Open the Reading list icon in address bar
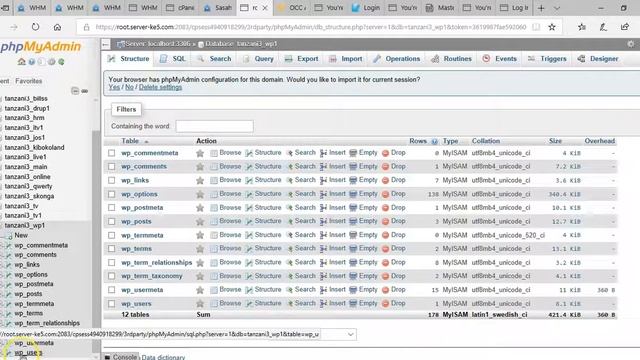Viewport: 640px width, 360px height. click(536, 27)
